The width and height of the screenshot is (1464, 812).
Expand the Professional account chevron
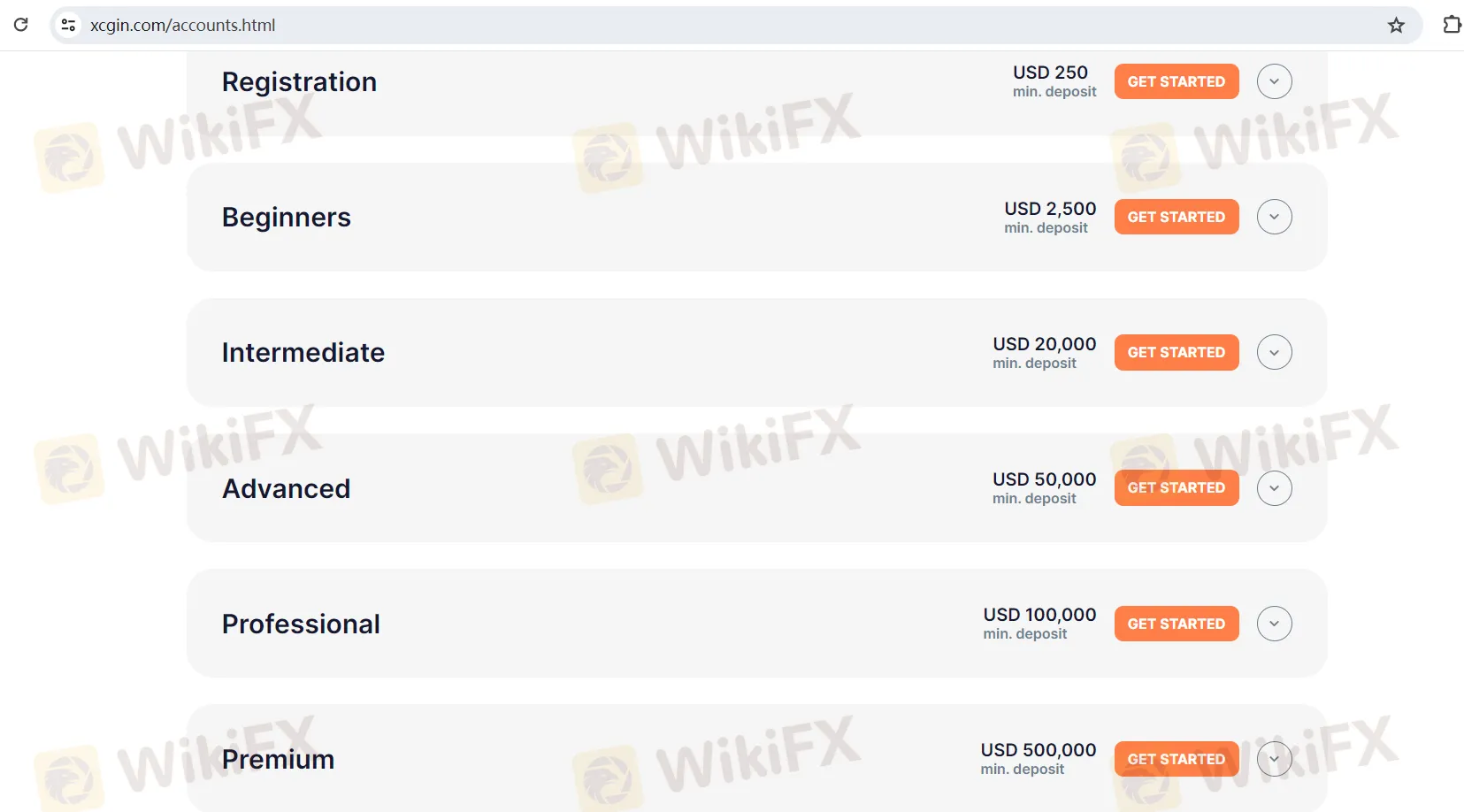(x=1274, y=624)
